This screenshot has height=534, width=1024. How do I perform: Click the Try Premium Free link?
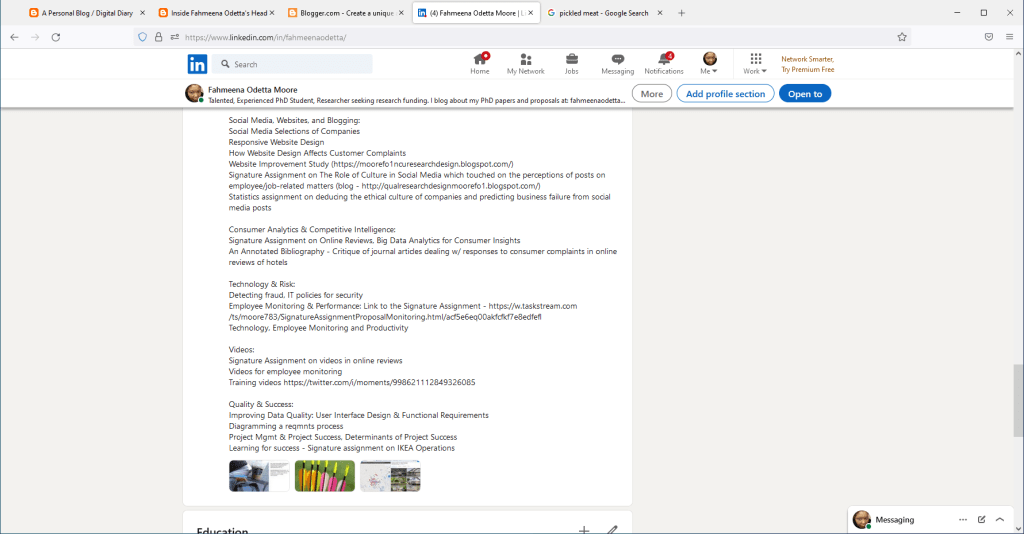807,70
